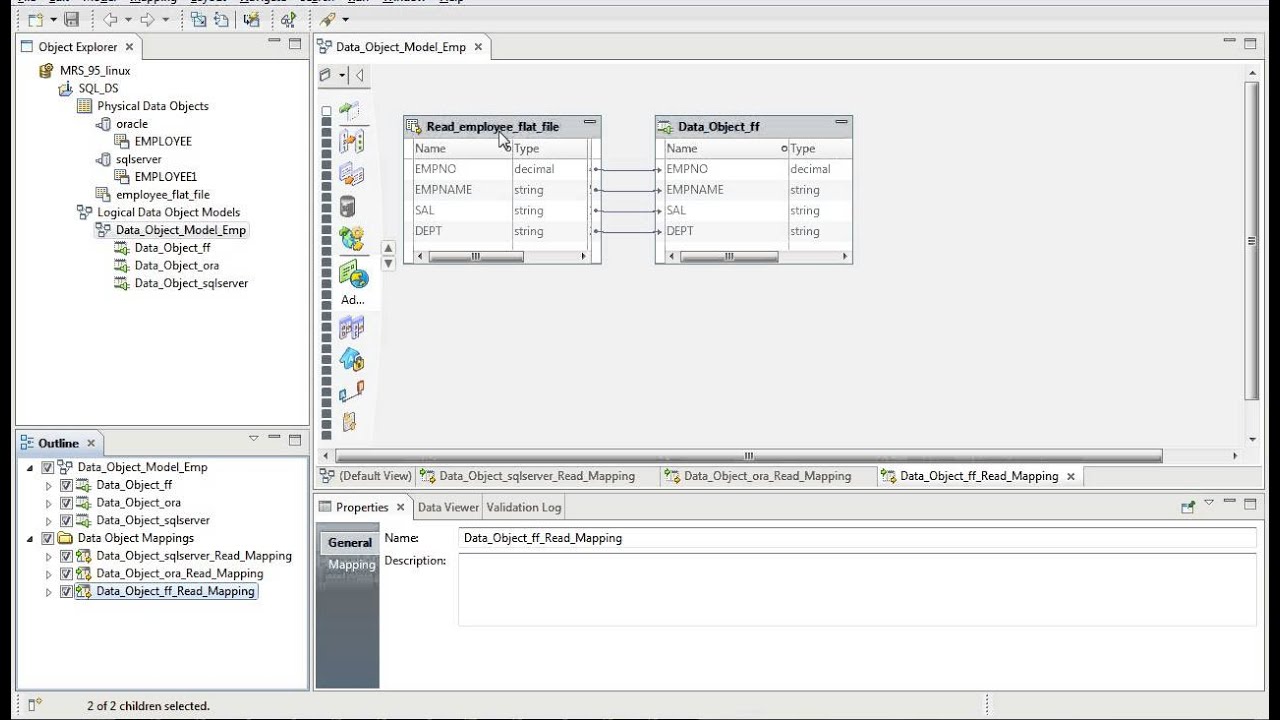Uncheck Data_Object_ora_Read_Mapping checkbox in Outline

[66, 574]
